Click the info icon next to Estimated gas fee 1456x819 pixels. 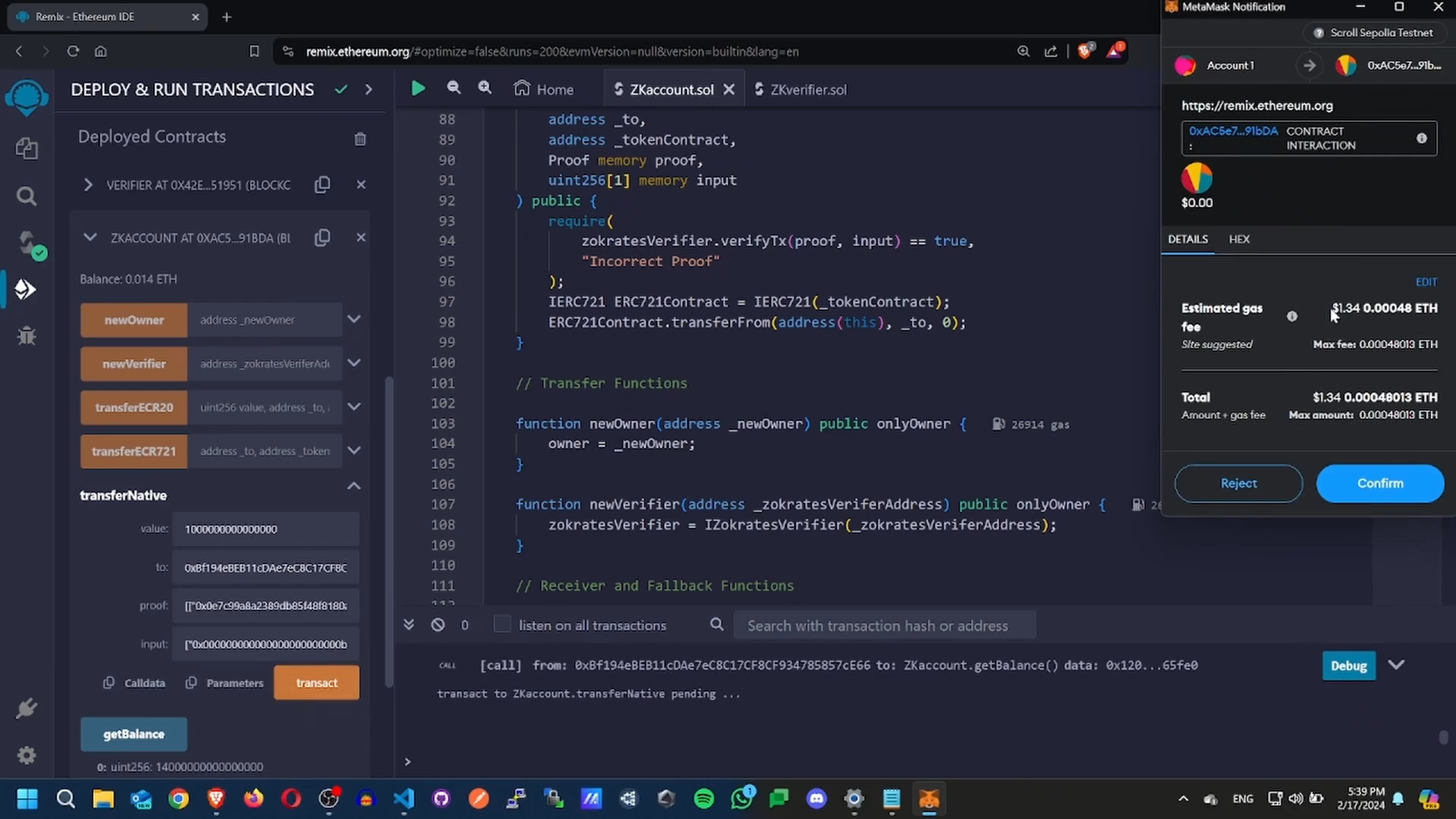[x=1292, y=316]
